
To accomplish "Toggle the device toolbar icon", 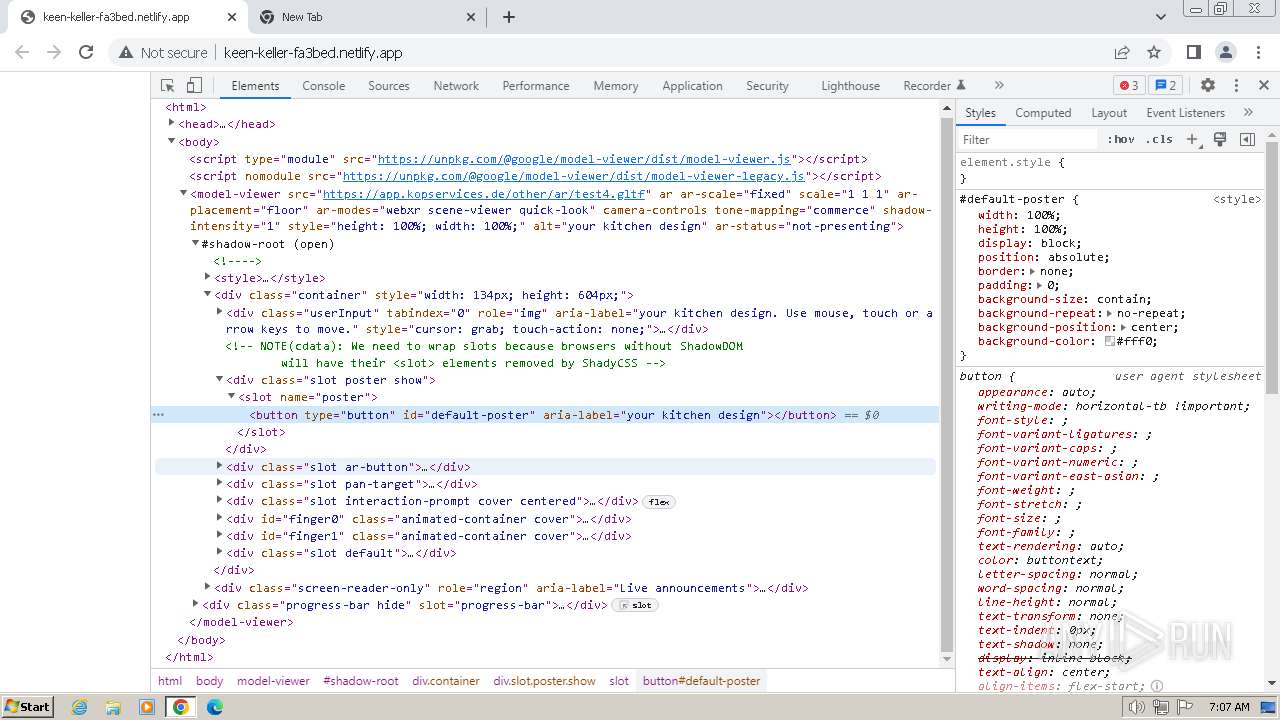I will [195, 86].
